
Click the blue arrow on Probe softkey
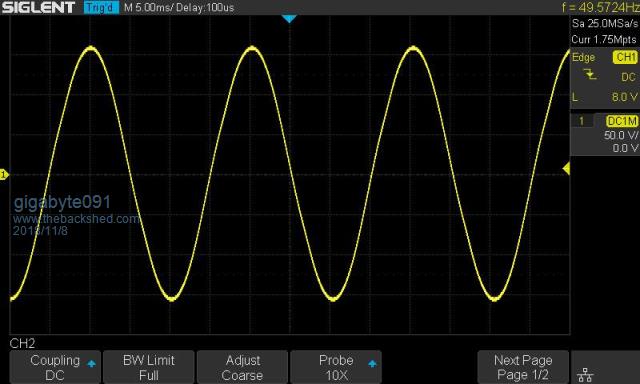click(372, 364)
